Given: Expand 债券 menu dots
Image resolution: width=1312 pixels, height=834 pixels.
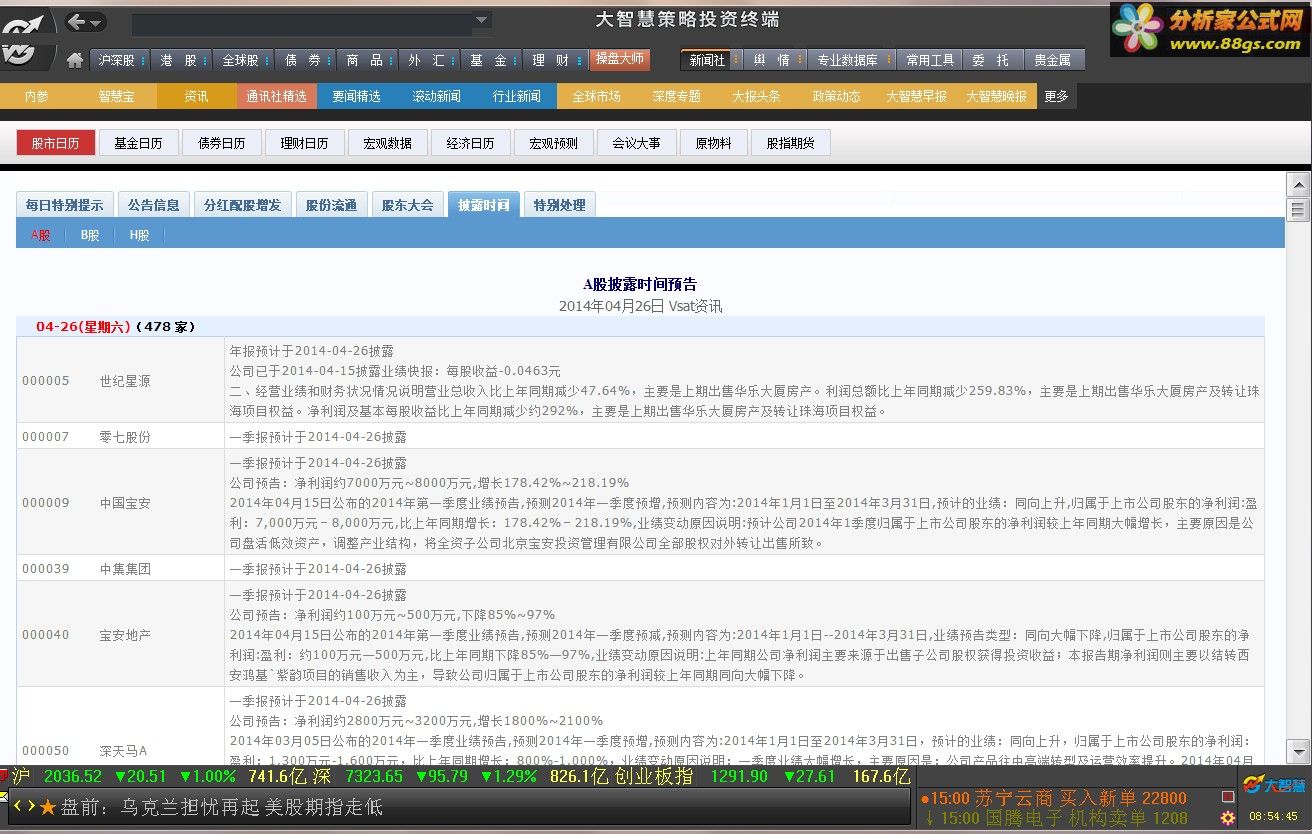Looking at the screenshot, I should [x=329, y=60].
